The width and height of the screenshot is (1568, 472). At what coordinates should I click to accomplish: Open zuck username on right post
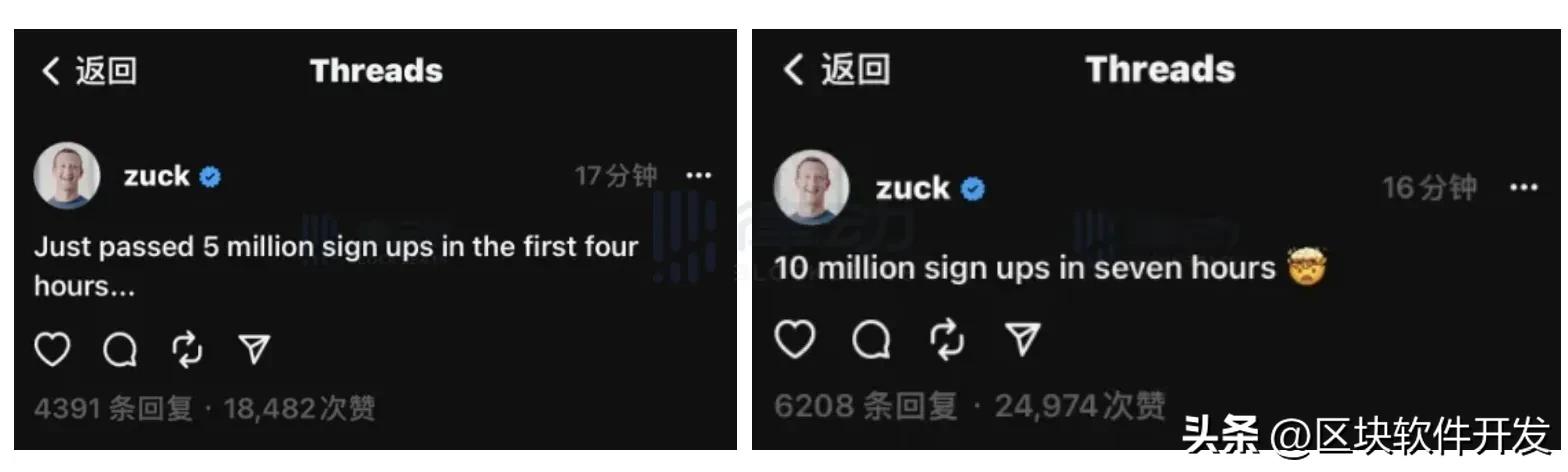point(913,188)
